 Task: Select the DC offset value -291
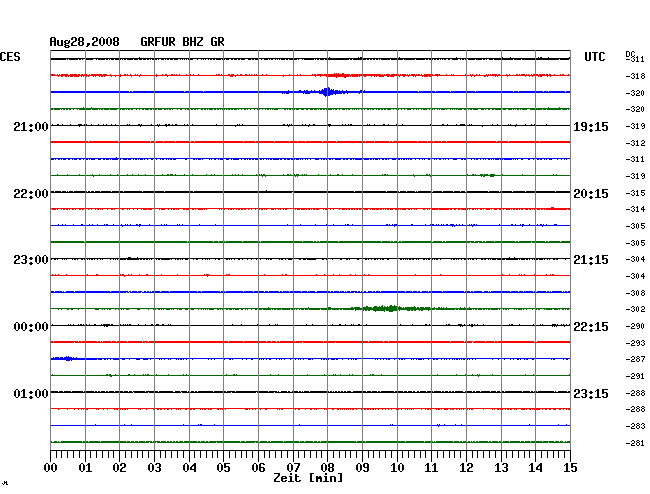635,376
